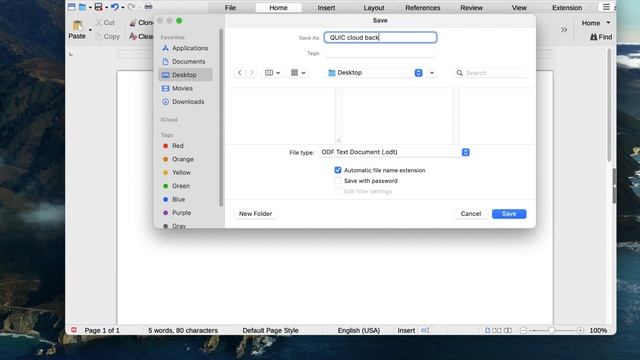This screenshot has height=360, width=640.
Task: Open the File type dropdown
Action: tap(394, 152)
